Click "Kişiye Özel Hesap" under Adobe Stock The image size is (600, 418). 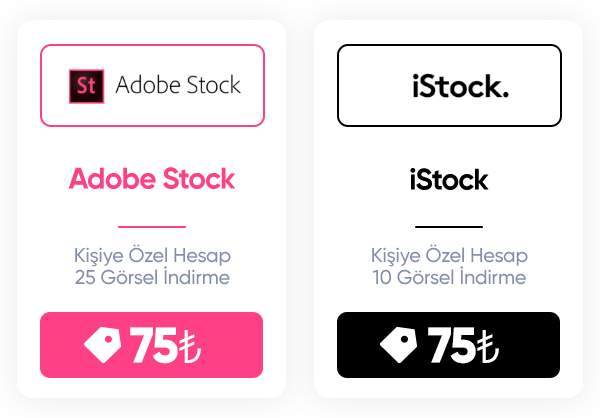coord(152,256)
